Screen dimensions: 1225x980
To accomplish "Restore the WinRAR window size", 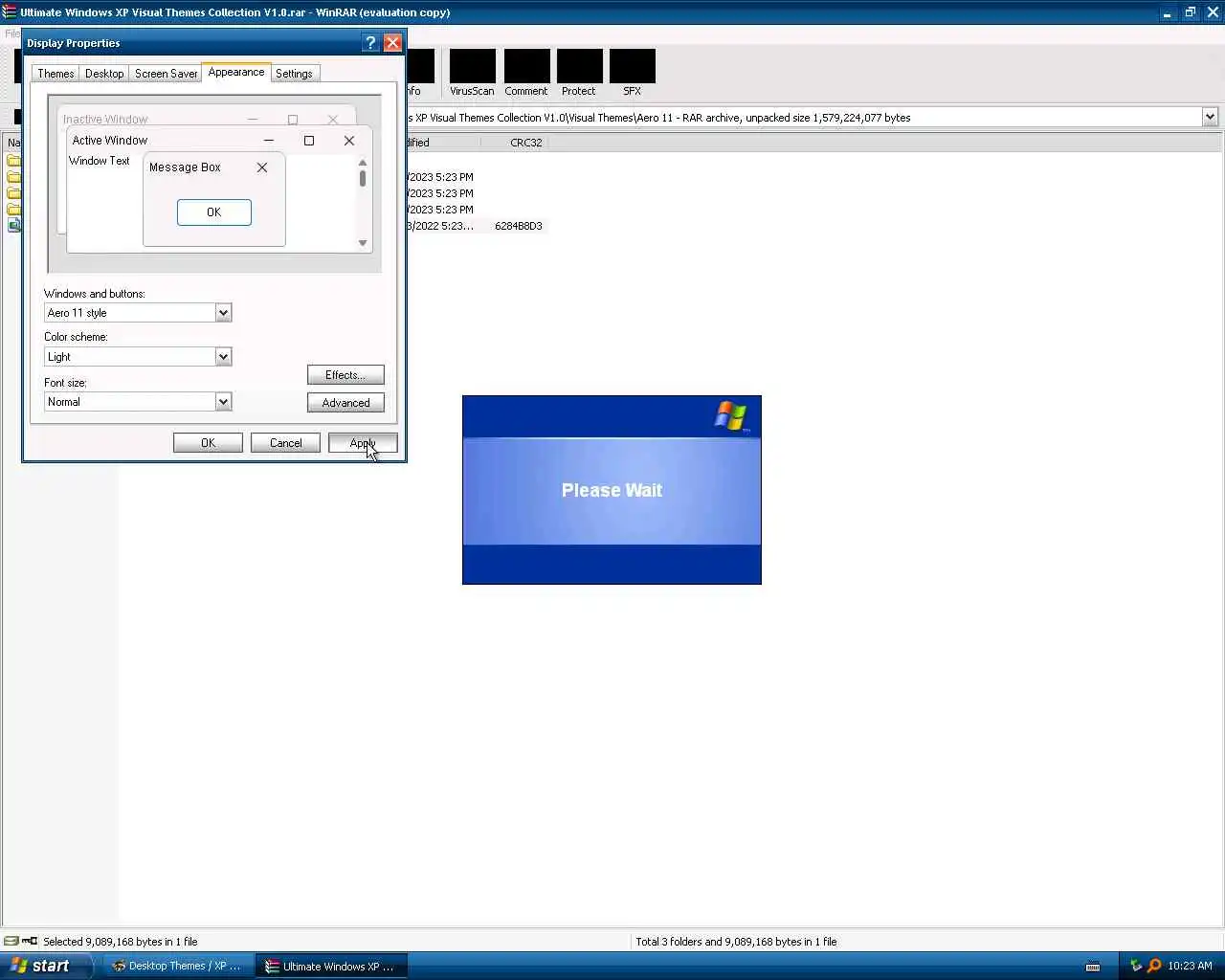I will click(x=1190, y=12).
